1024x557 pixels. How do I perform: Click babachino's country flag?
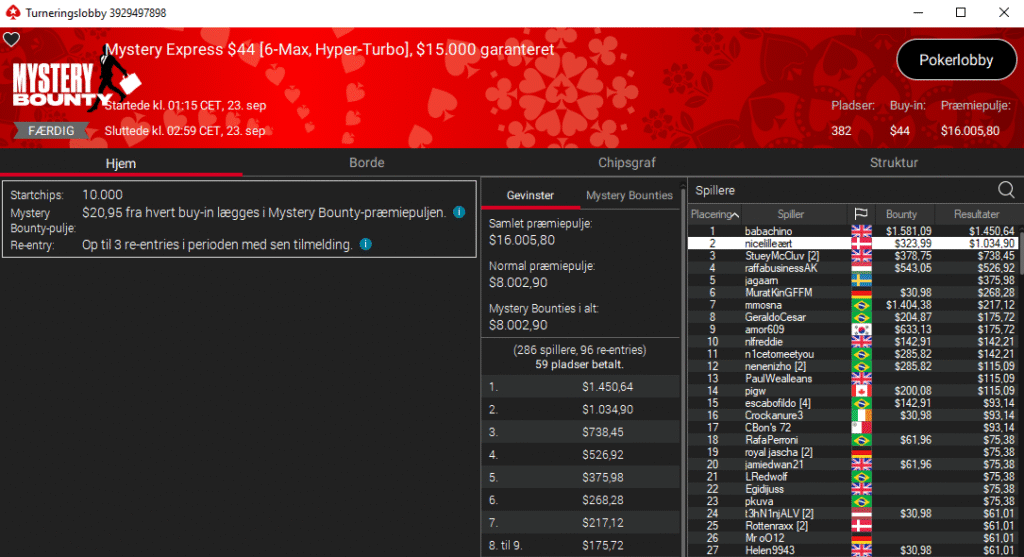(860, 231)
